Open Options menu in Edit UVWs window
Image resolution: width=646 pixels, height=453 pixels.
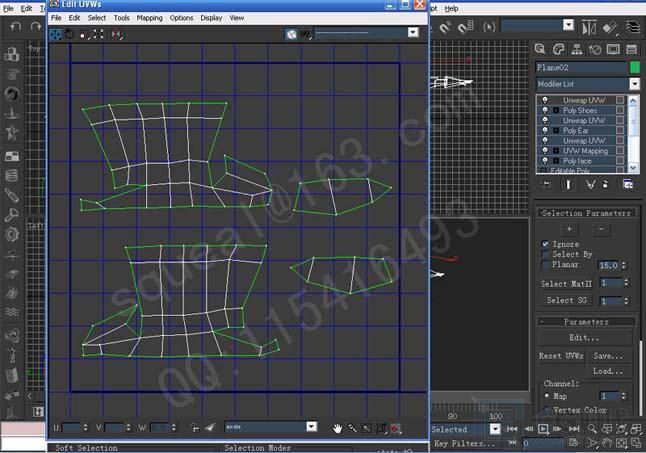pos(181,18)
